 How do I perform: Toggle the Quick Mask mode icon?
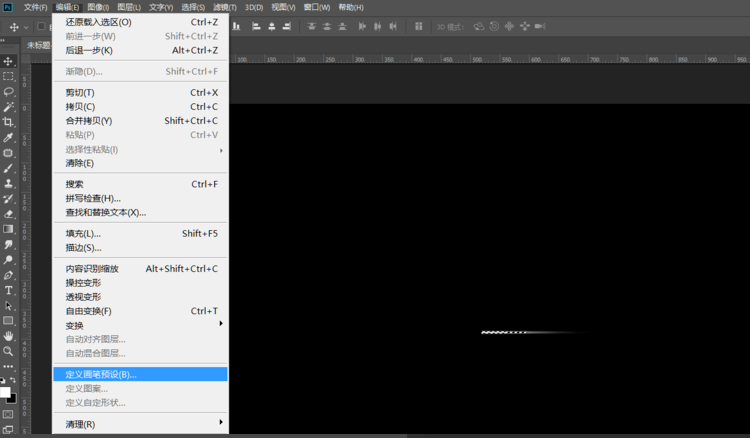point(8,413)
